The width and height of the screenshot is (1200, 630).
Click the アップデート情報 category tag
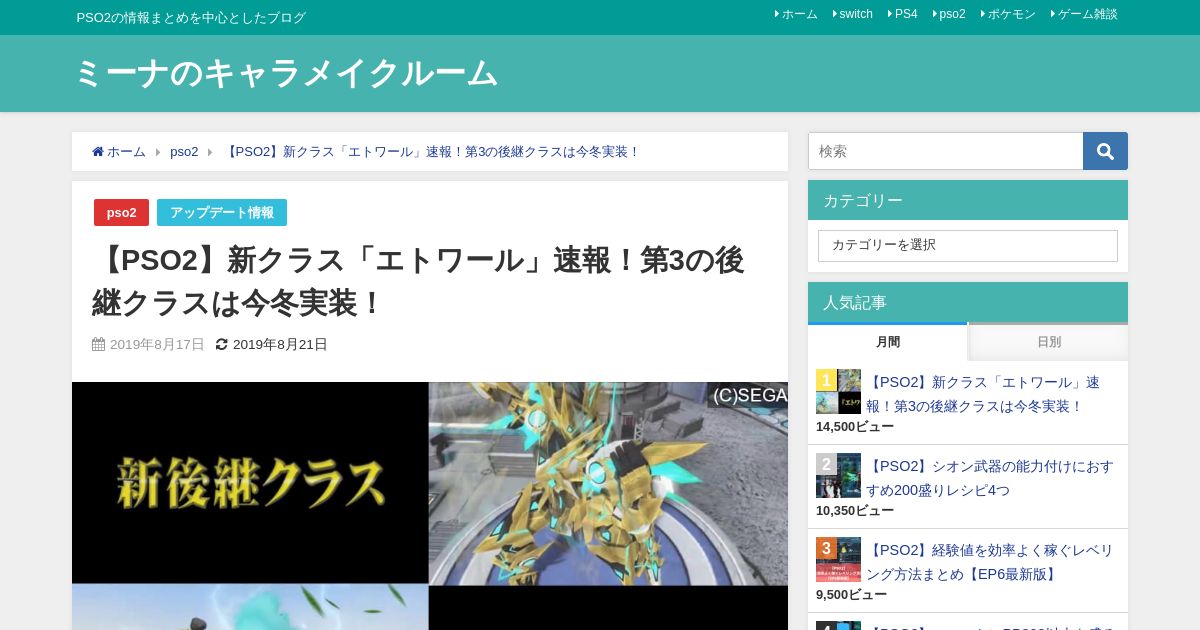[222, 212]
